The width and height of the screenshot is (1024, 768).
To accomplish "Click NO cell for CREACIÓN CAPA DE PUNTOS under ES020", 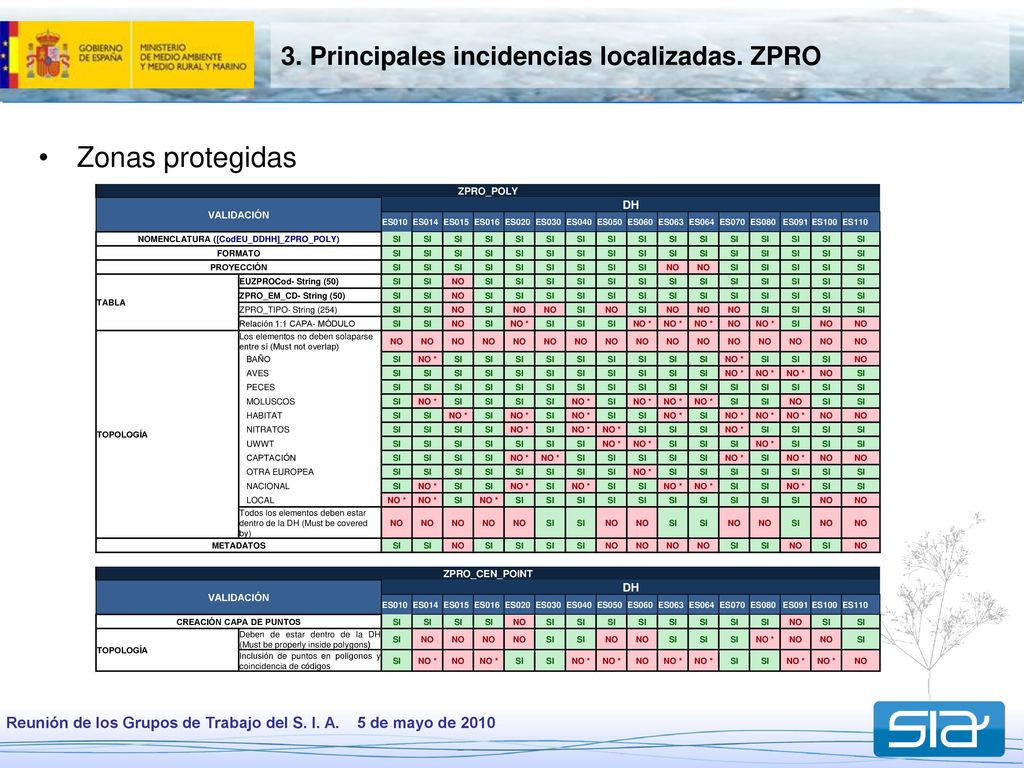I will tap(519, 622).
